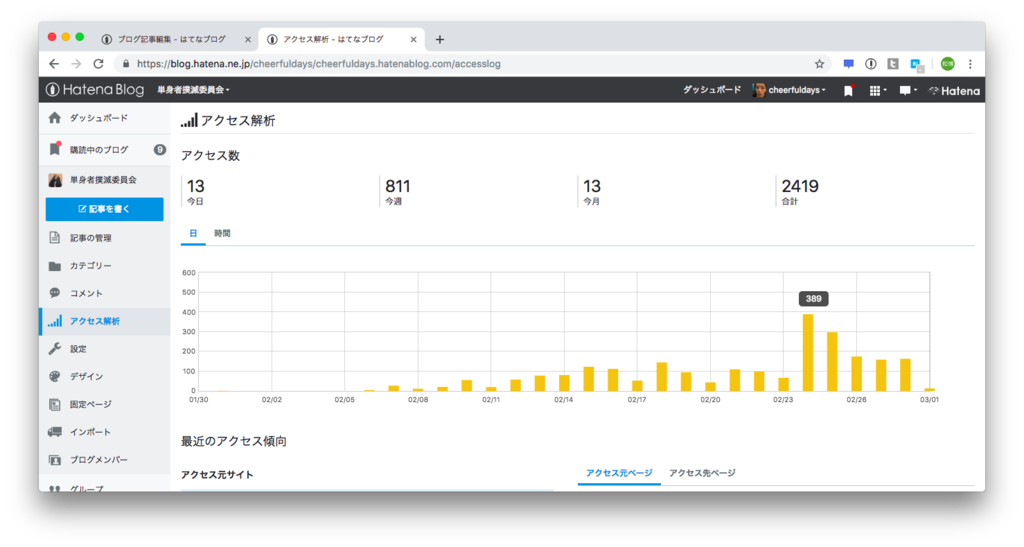The image size is (1024, 547).
Task: Select the アクセス解析 browser tab
Action: coord(333,40)
